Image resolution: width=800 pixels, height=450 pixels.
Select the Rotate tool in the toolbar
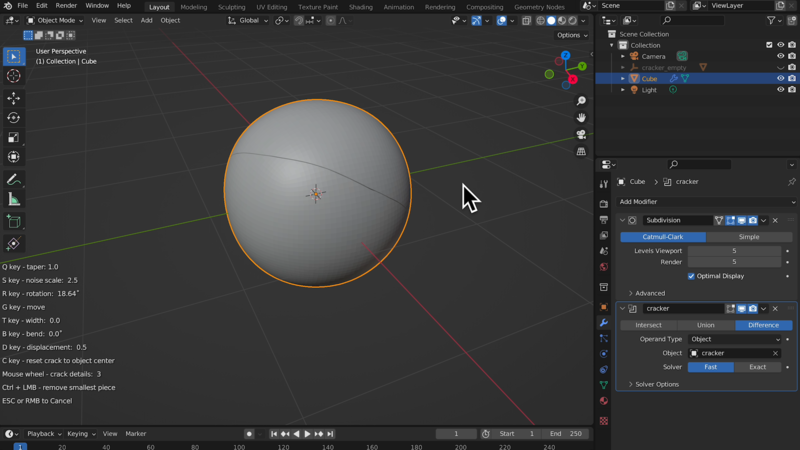coord(14,118)
